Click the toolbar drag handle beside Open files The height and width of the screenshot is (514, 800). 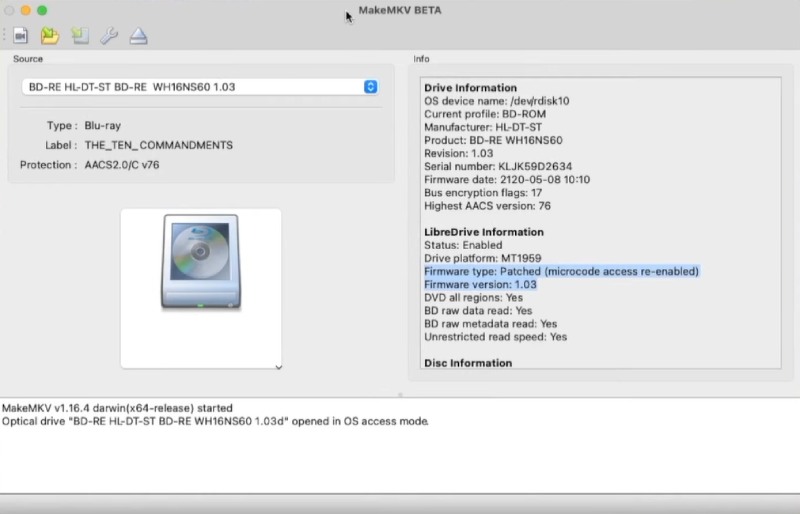5,35
